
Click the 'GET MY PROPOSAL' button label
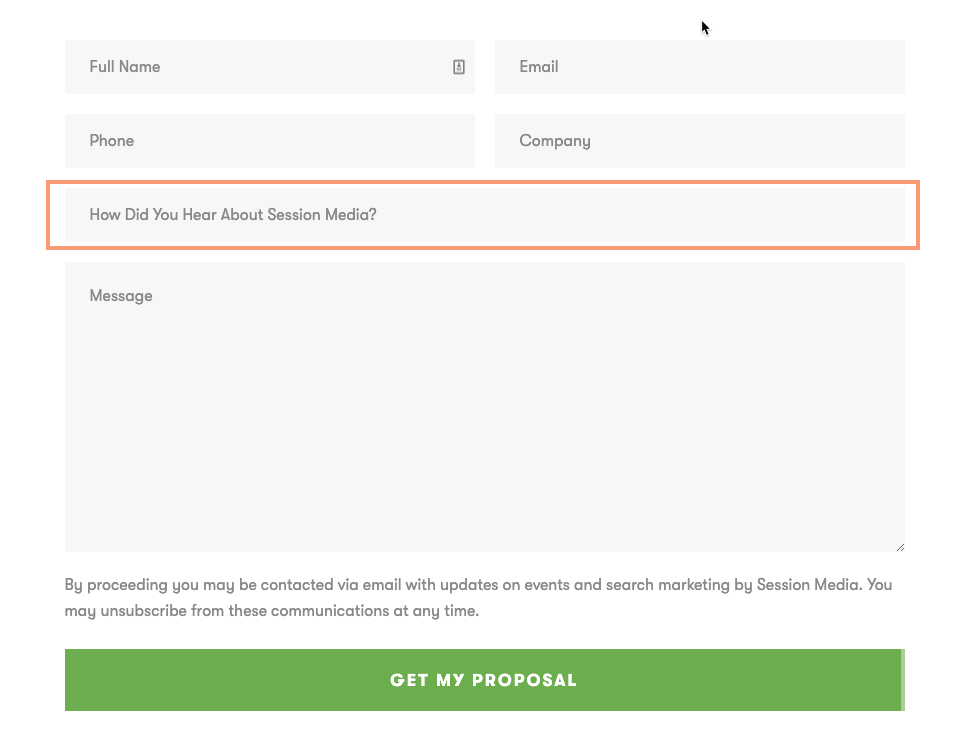point(483,680)
